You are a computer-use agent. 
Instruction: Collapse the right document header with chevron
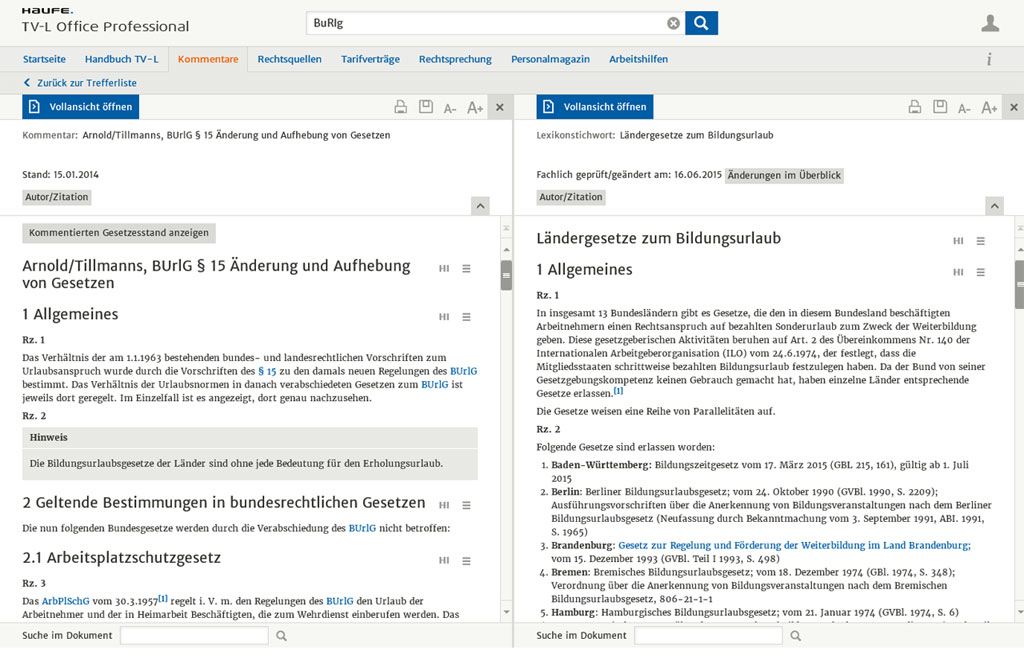[994, 206]
